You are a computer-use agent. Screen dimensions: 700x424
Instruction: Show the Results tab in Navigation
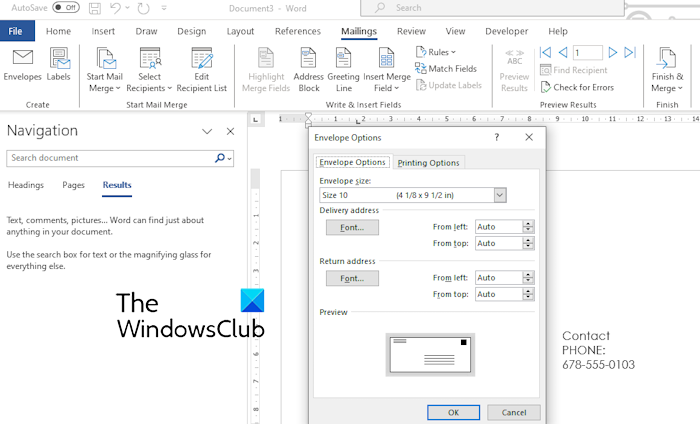(x=117, y=185)
